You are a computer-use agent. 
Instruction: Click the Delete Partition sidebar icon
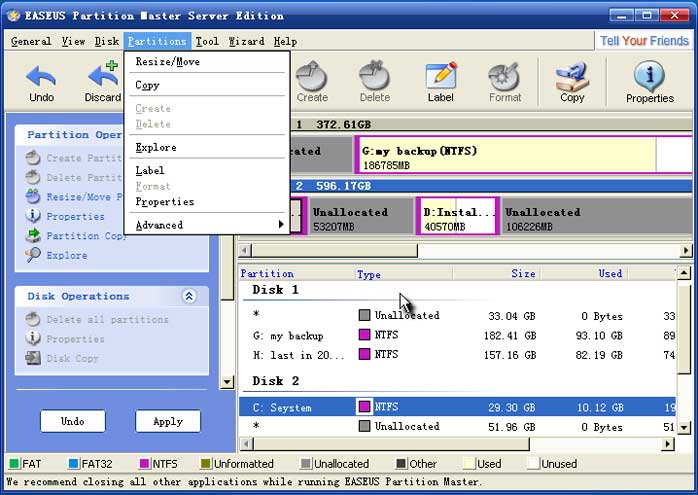pos(33,178)
